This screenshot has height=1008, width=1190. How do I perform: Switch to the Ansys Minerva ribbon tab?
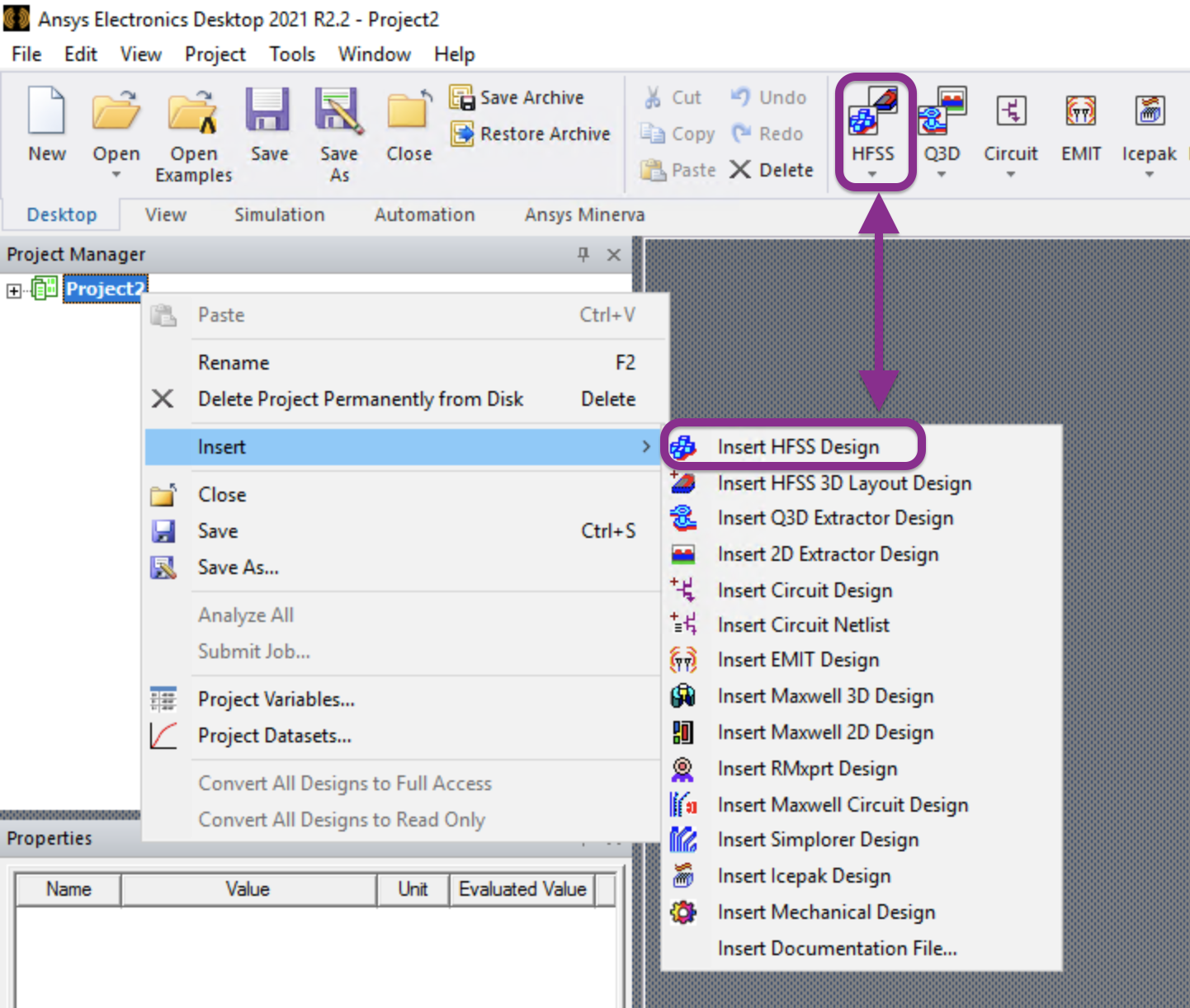pyautogui.click(x=585, y=215)
